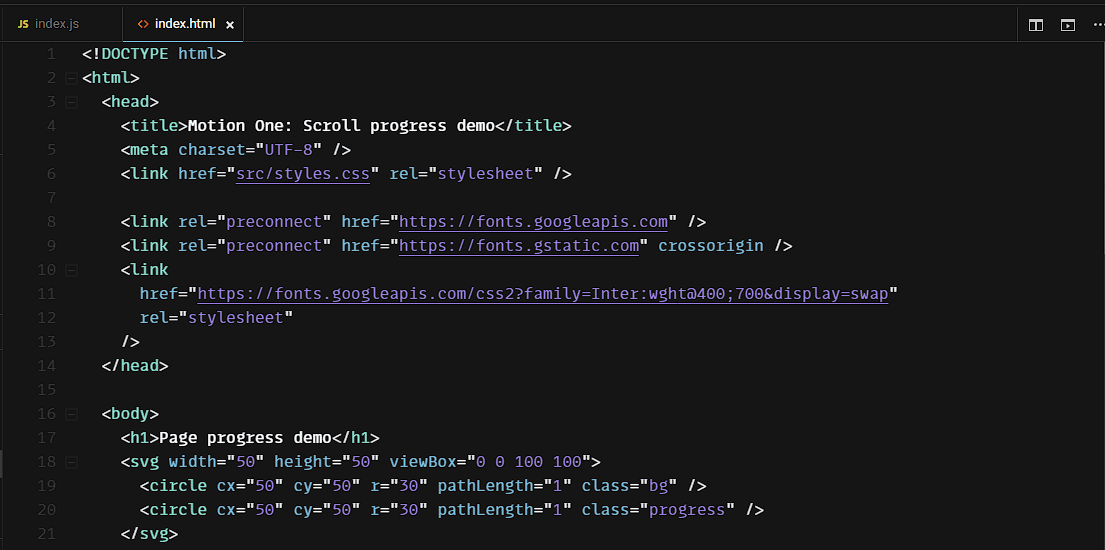Follow the https://fonts.gstatic.com link
Screen dimensions: 1105x550
pyautogui.click(x=519, y=246)
